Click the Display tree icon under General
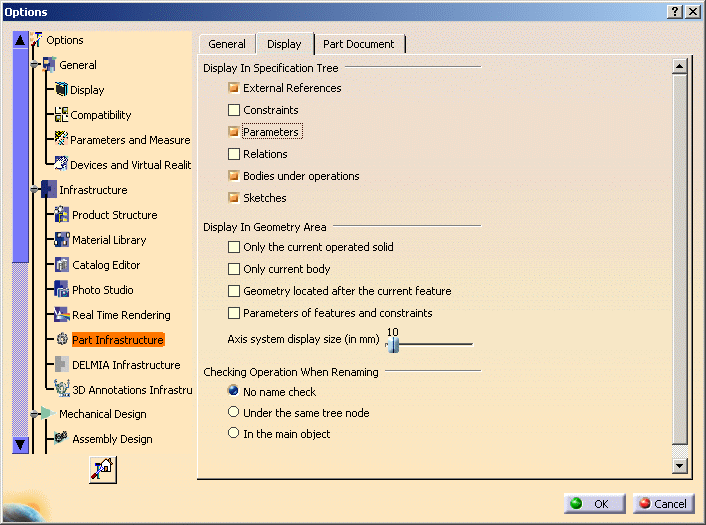The image size is (706, 525). (62, 90)
